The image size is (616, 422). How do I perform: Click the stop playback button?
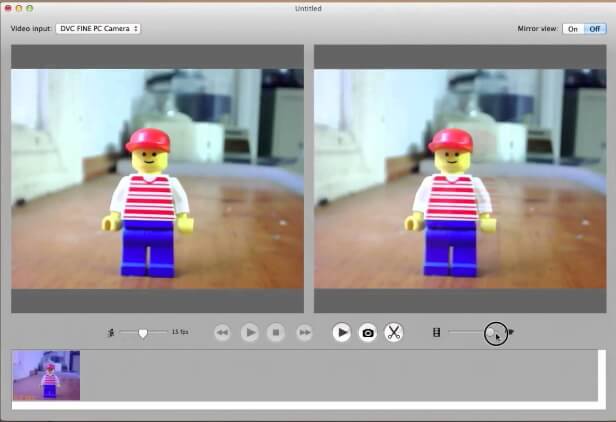[x=276, y=333]
